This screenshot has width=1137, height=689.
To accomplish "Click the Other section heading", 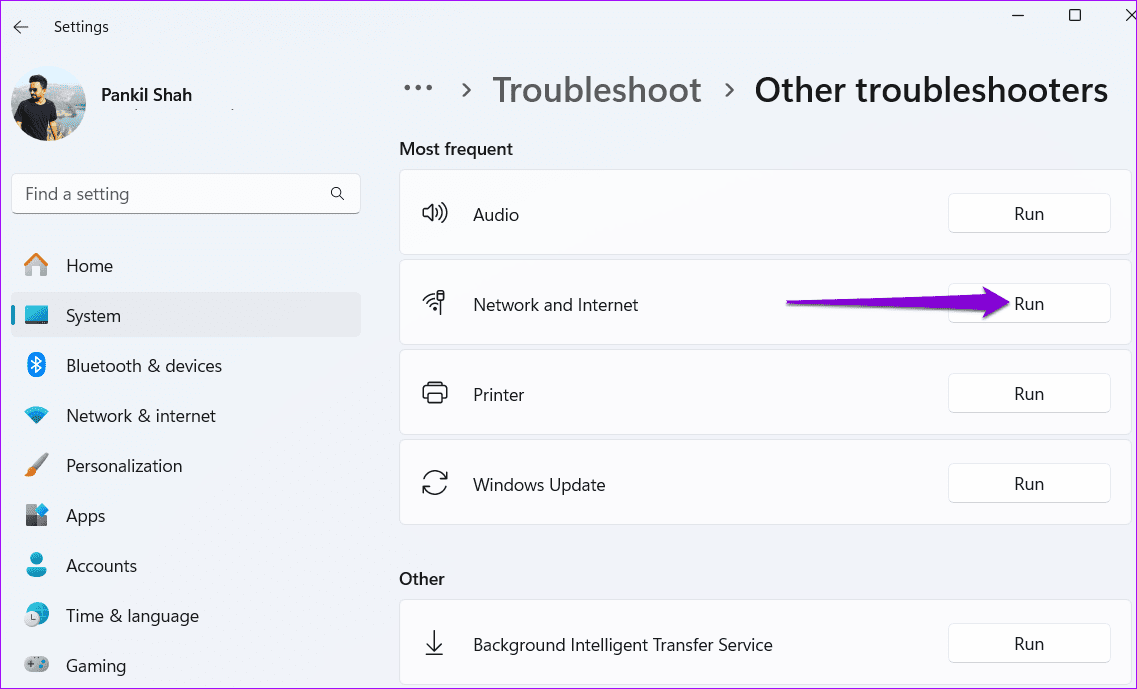I will click(x=421, y=579).
